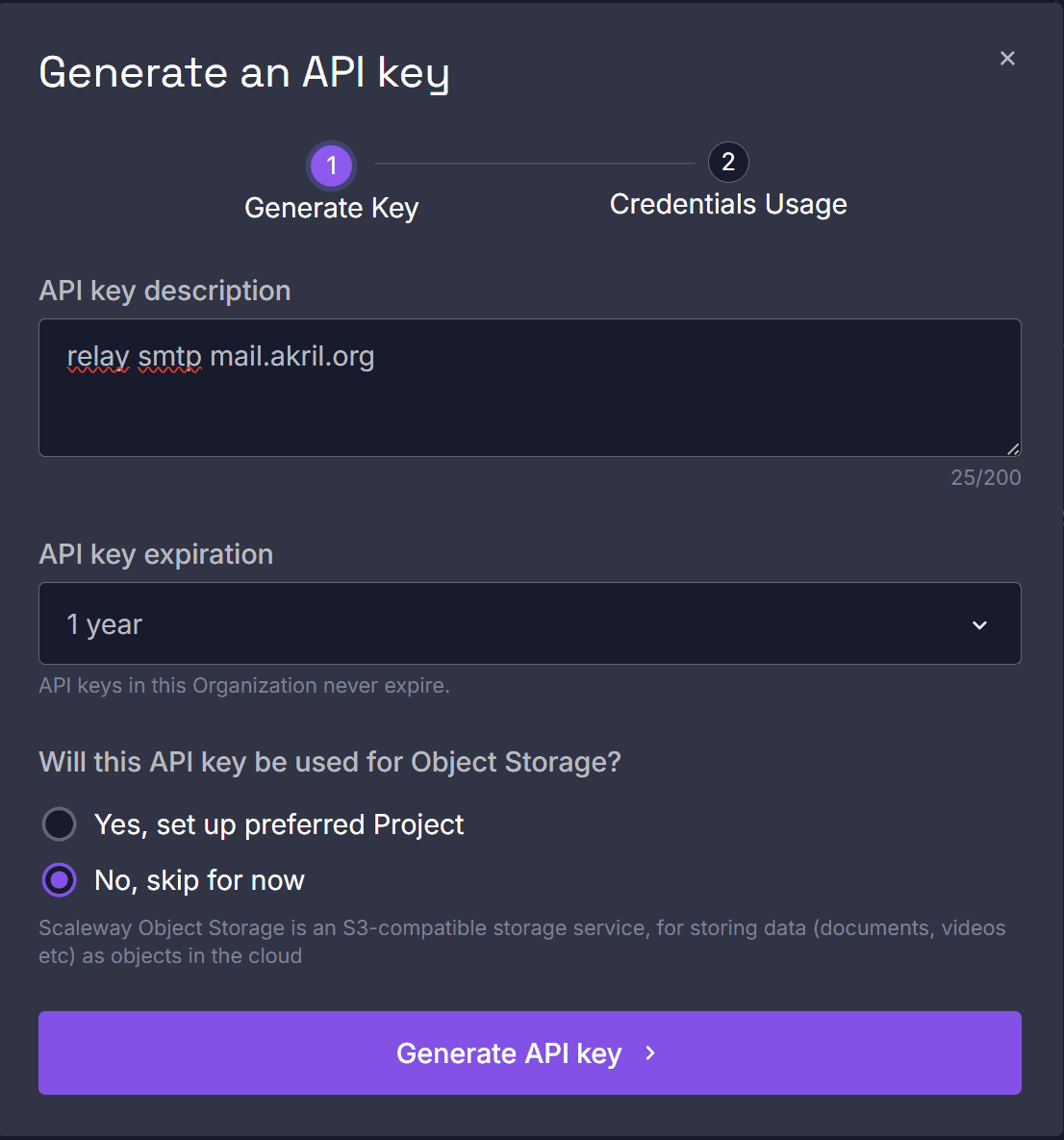Close the Generate an API key dialog

(x=1007, y=59)
